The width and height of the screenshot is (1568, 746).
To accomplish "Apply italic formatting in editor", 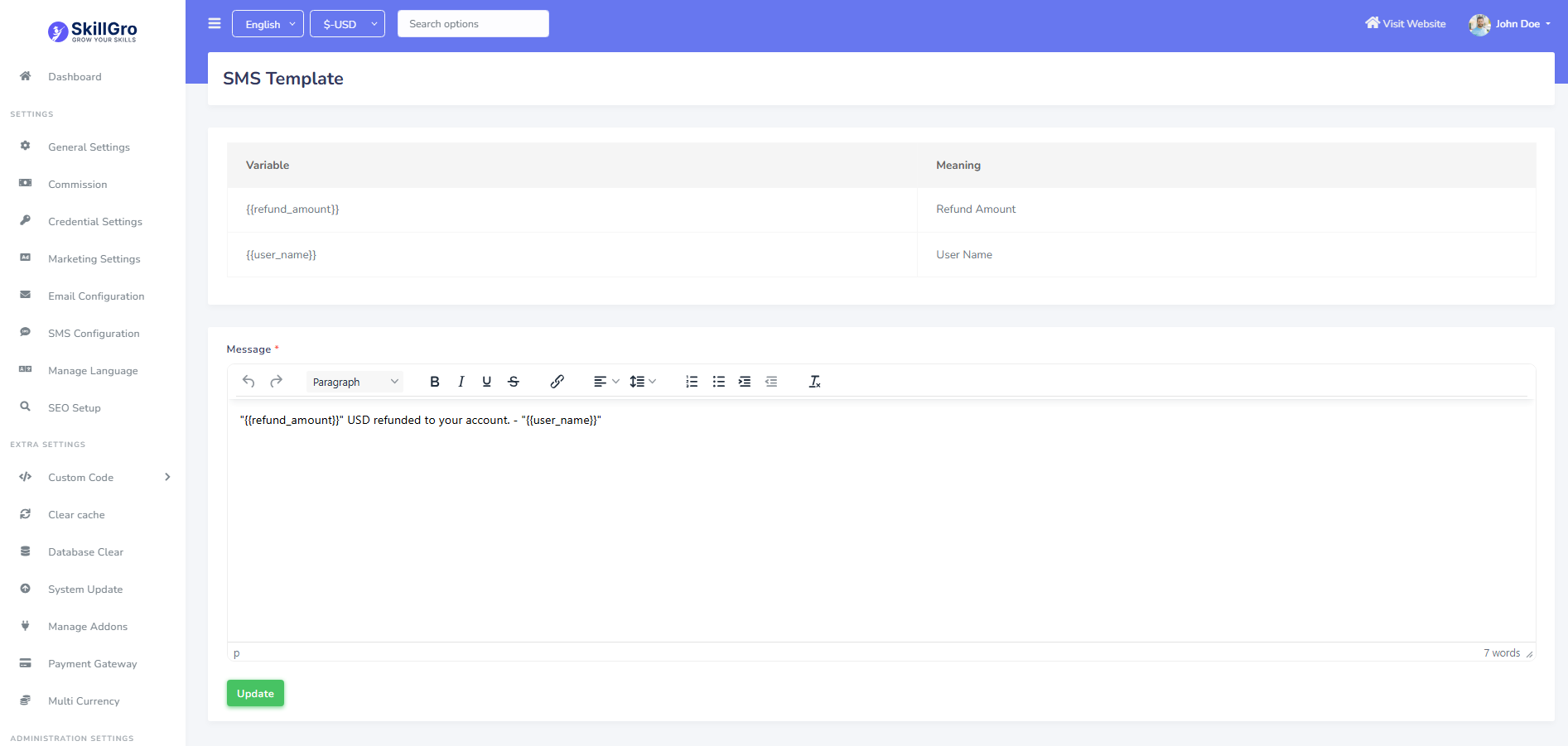I will 461,382.
